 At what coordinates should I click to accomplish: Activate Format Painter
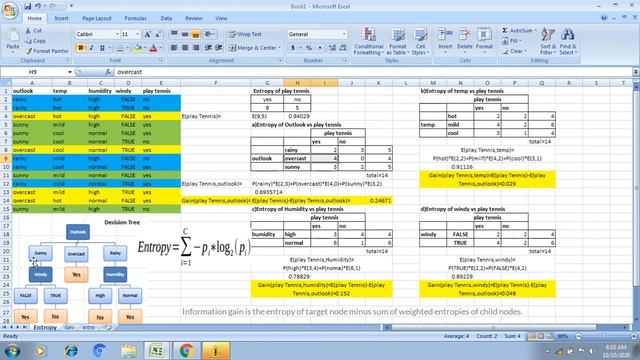point(47,51)
